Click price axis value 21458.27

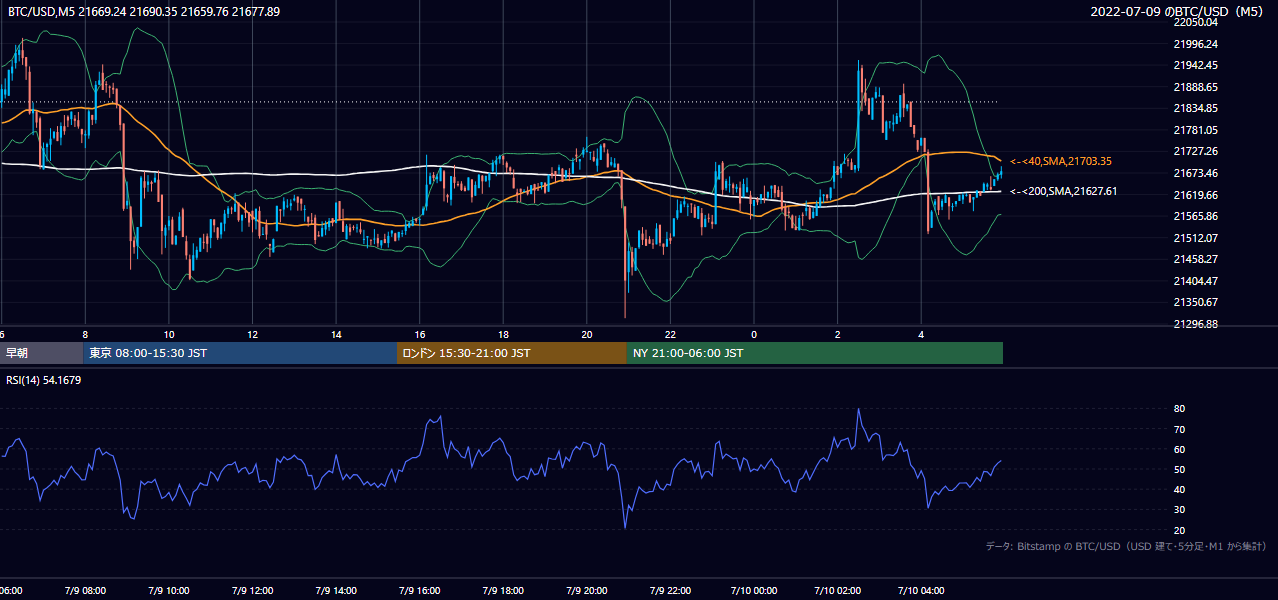tap(1195, 259)
